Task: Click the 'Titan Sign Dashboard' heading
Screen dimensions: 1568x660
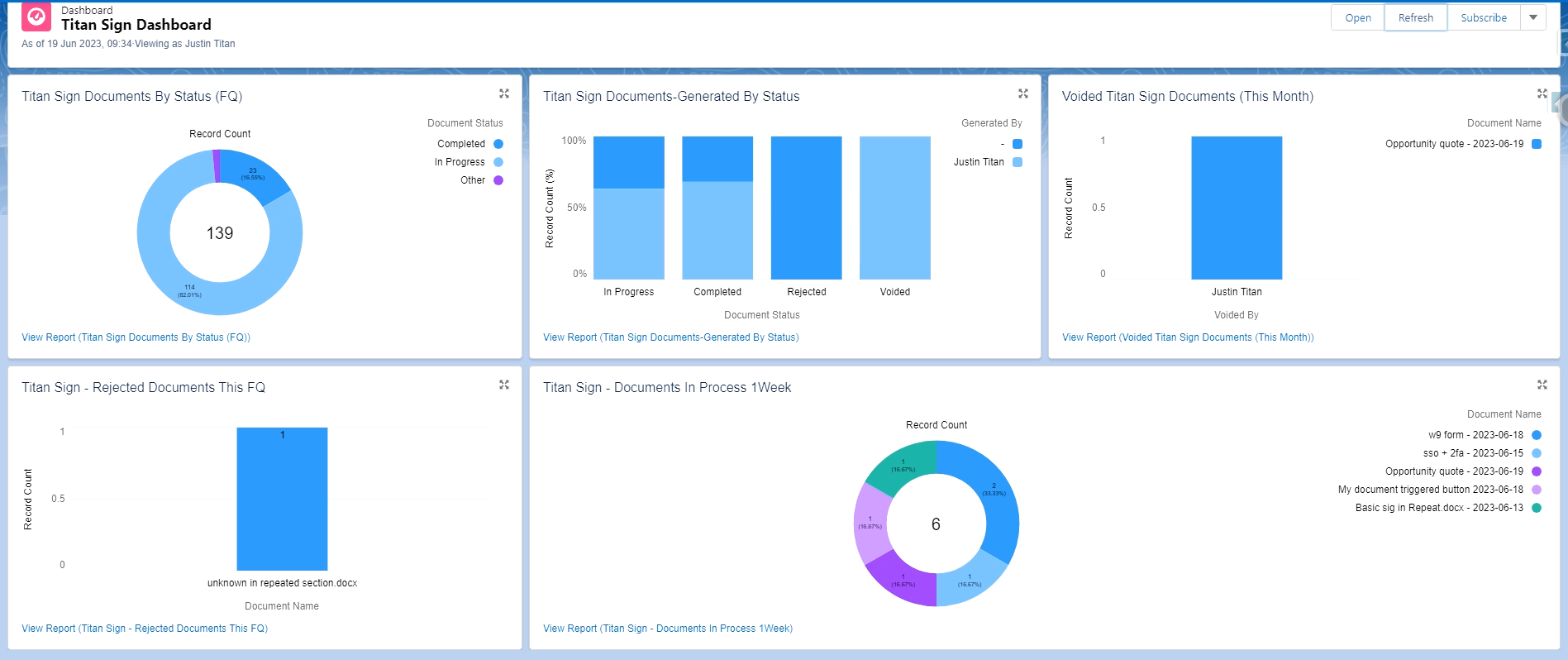Action: click(136, 25)
